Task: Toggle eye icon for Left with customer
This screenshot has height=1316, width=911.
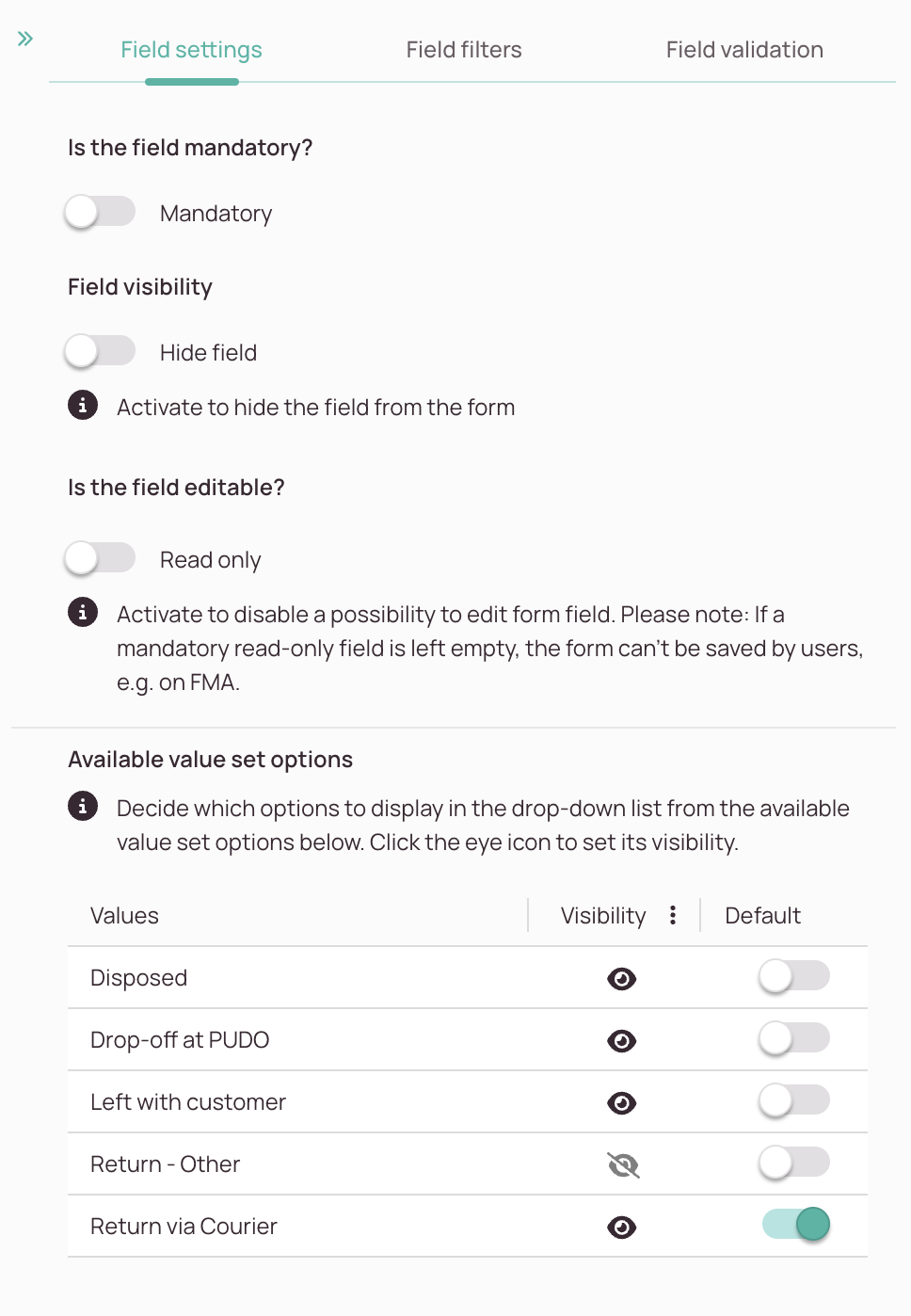Action: pyautogui.click(x=622, y=1103)
